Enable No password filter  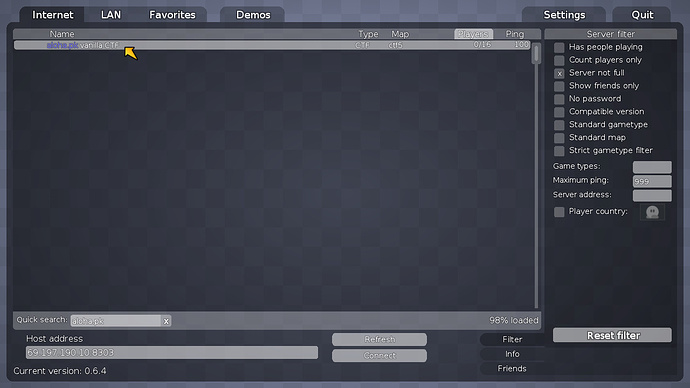pyautogui.click(x=559, y=99)
